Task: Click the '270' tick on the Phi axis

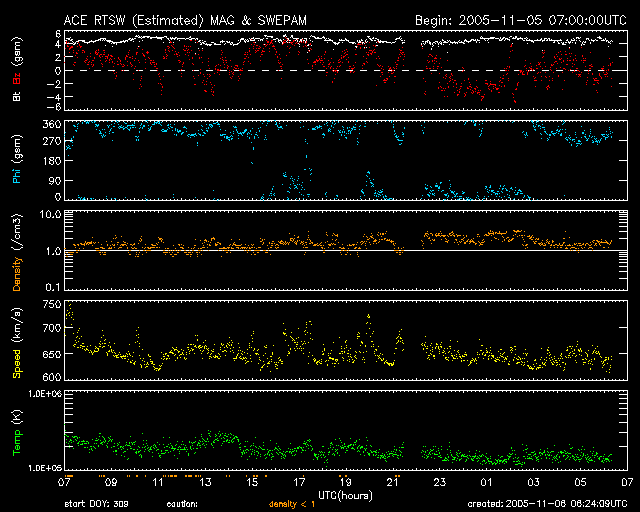Action: pos(52,141)
